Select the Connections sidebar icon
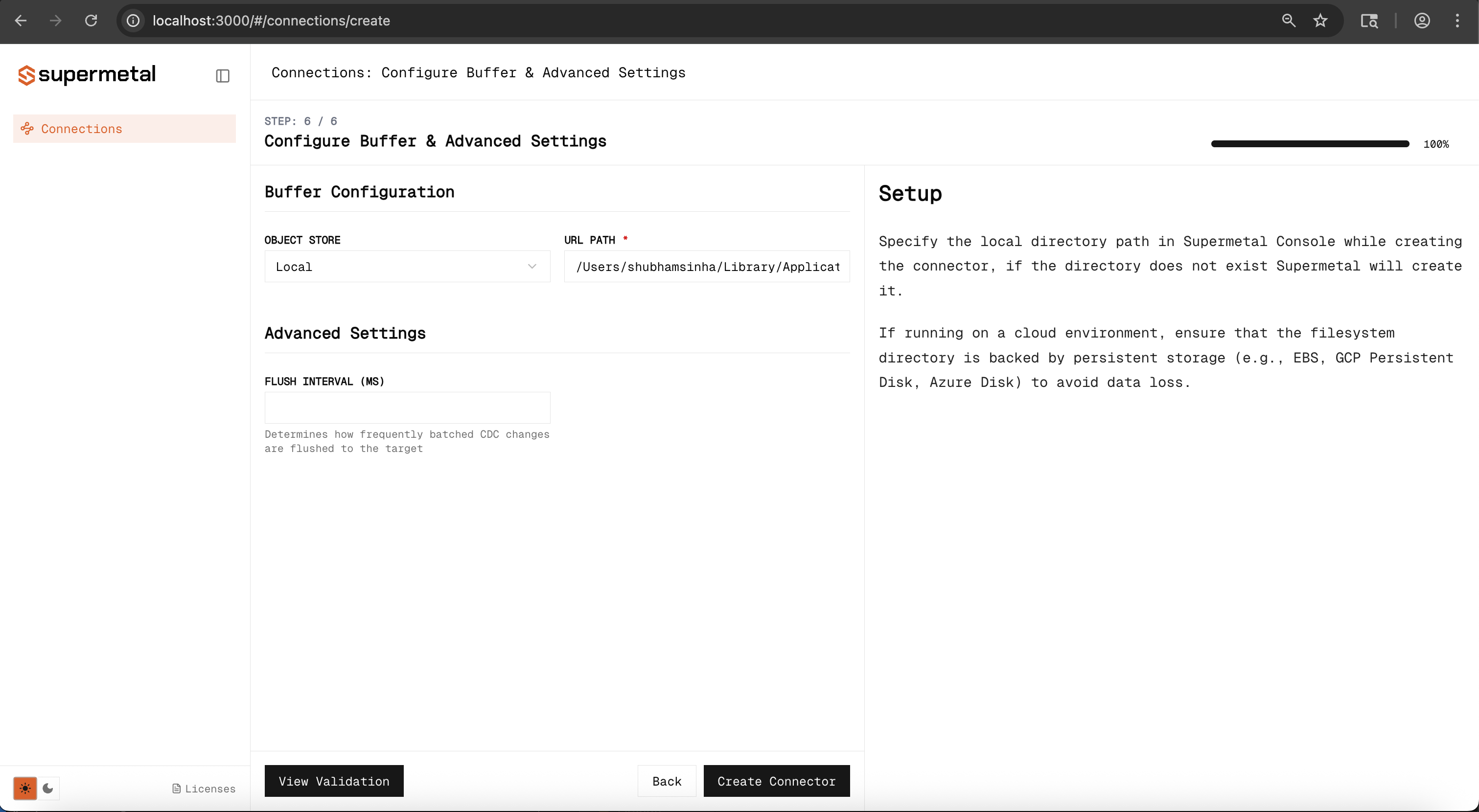The height and width of the screenshot is (812, 1479). [27, 129]
